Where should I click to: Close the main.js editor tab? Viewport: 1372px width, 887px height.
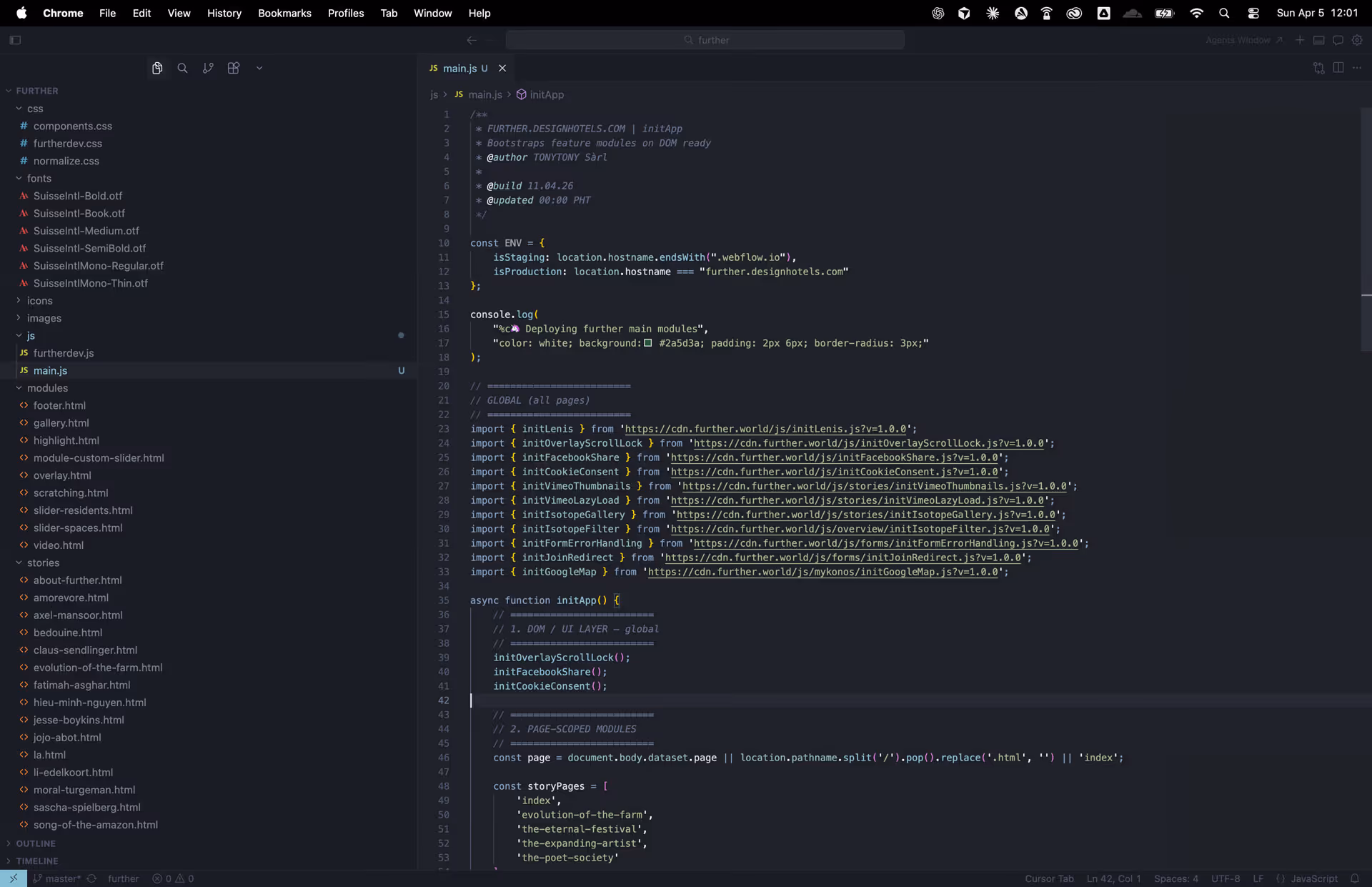502,68
